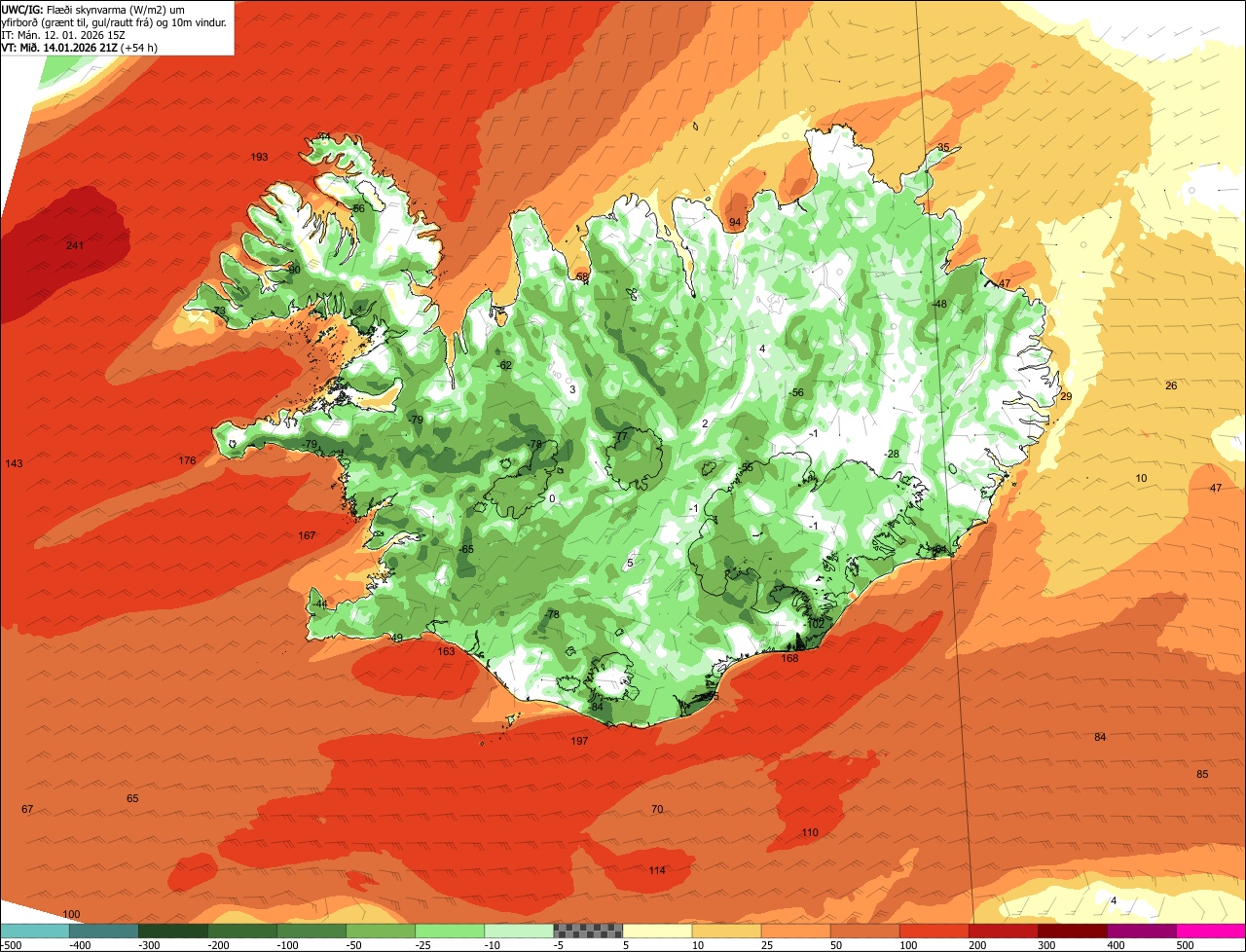Click the map value 85
The width and height of the screenshot is (1246, 952).
pos(1202,775)
